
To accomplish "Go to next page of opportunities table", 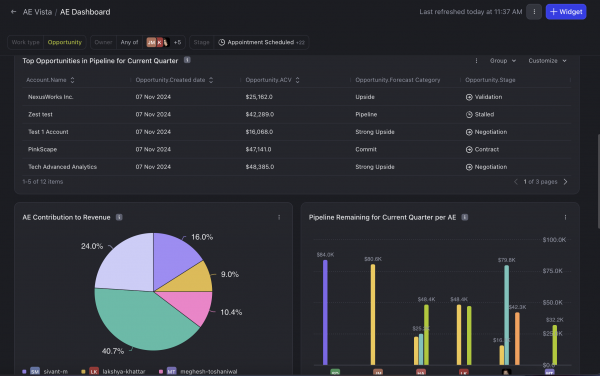I will (566, 182).
